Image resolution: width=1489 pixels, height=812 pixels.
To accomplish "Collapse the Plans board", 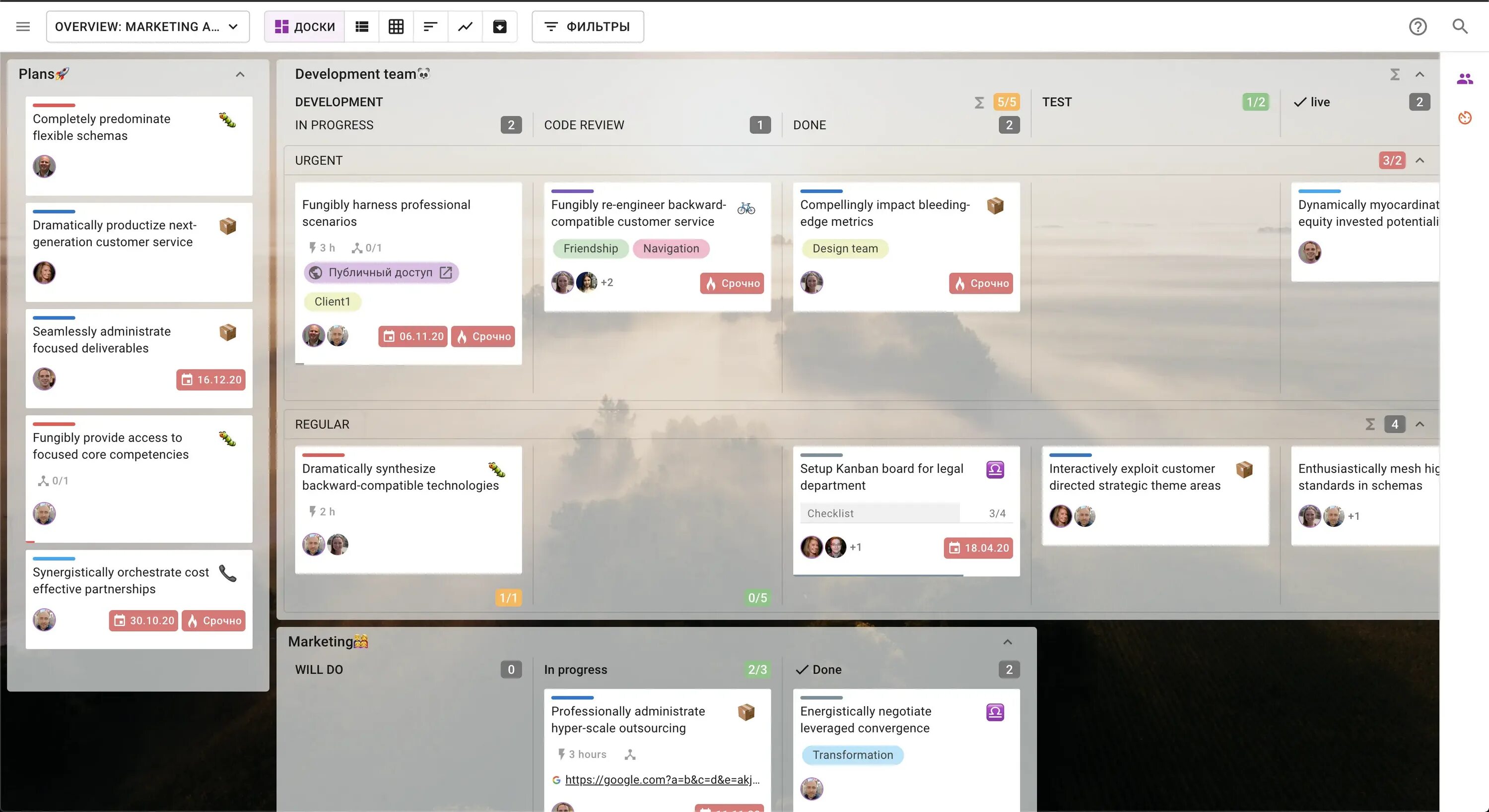I will click(240, 74).
